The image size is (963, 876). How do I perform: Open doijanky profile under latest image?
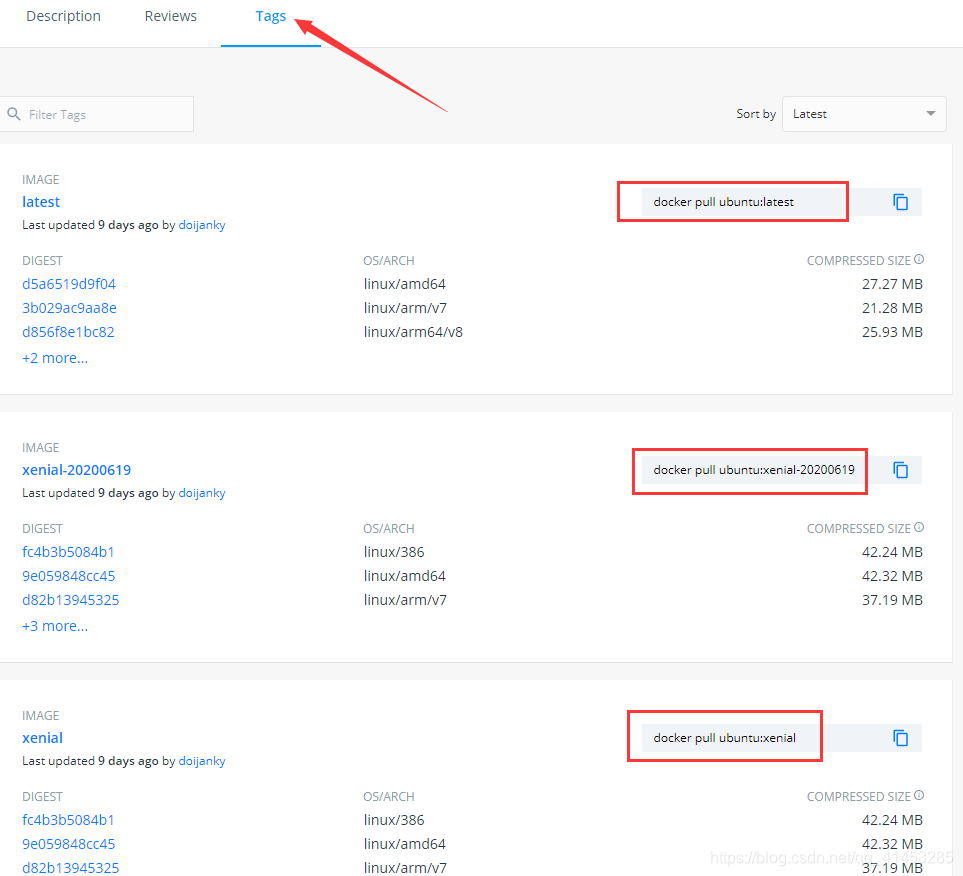click(202, 225)
